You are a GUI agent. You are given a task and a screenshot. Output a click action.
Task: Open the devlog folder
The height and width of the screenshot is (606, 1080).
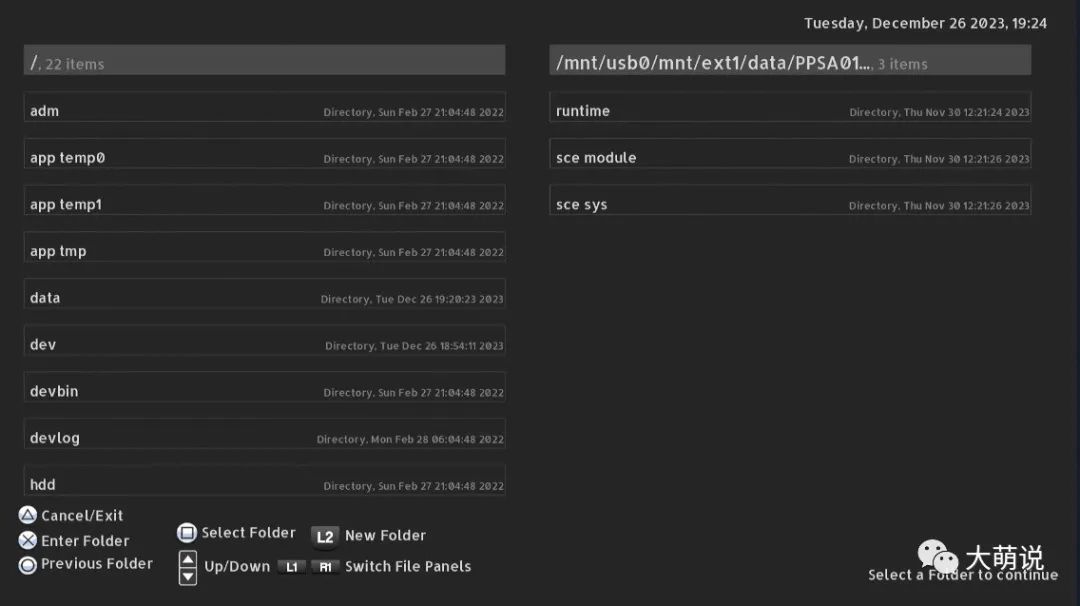pos(264,437)
